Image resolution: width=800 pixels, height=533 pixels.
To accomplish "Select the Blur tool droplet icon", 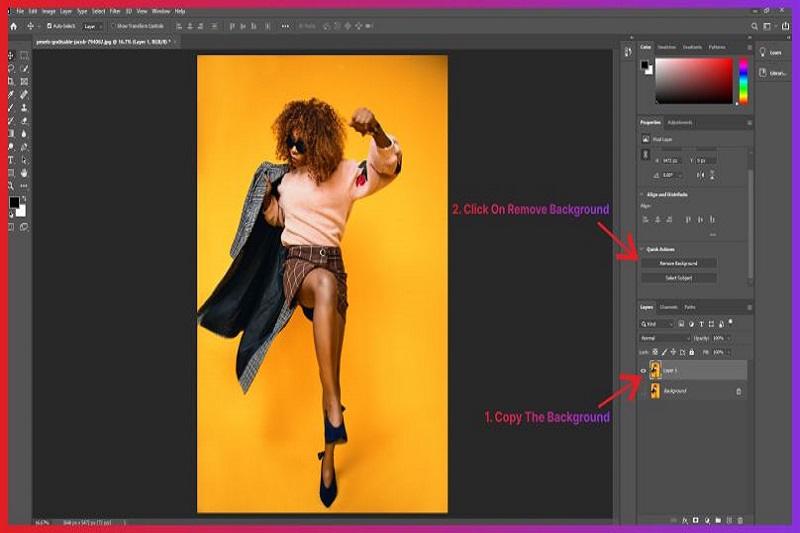I will 24,134.
